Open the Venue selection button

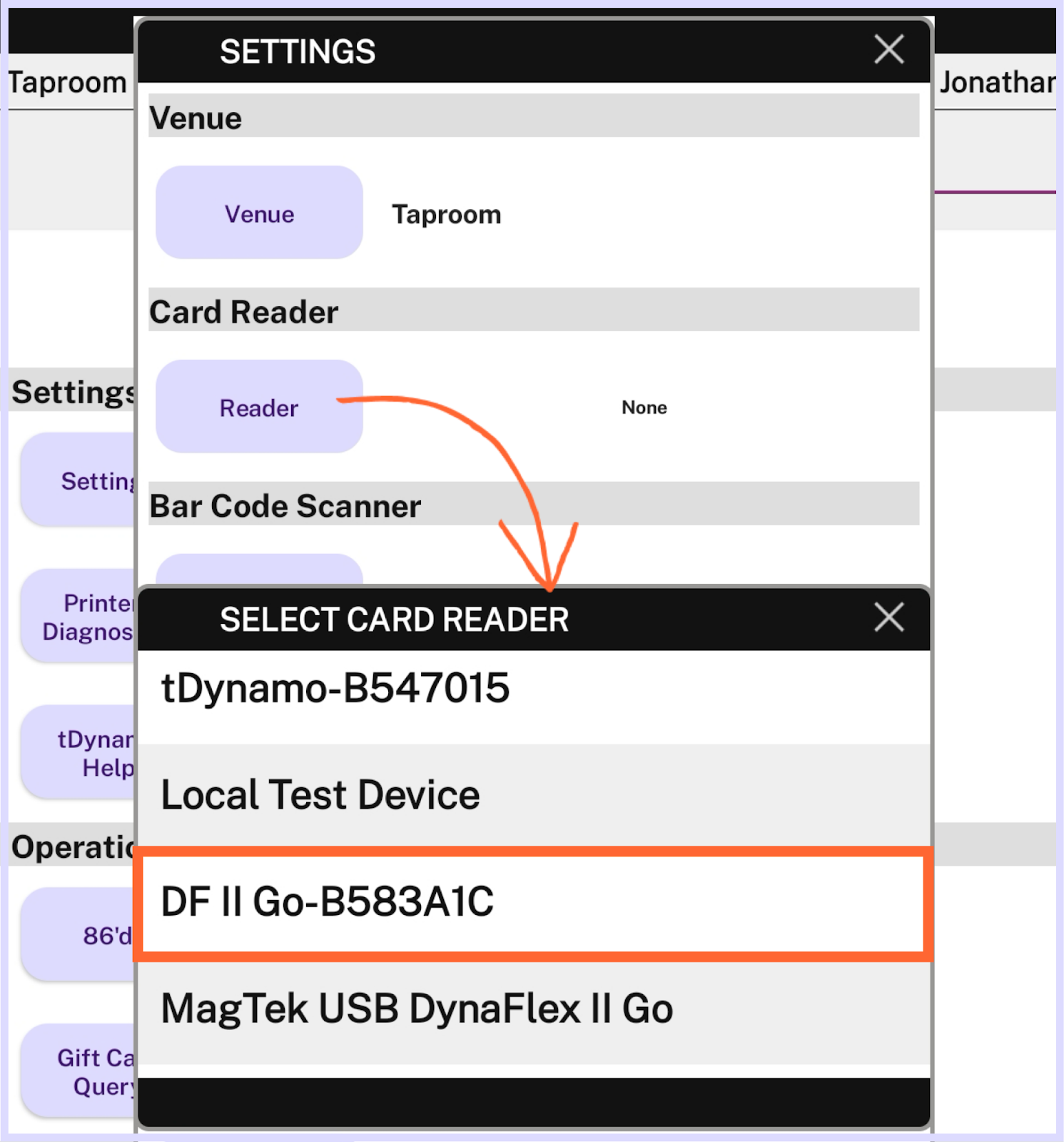pyautogui.click(x=259, y=213)
